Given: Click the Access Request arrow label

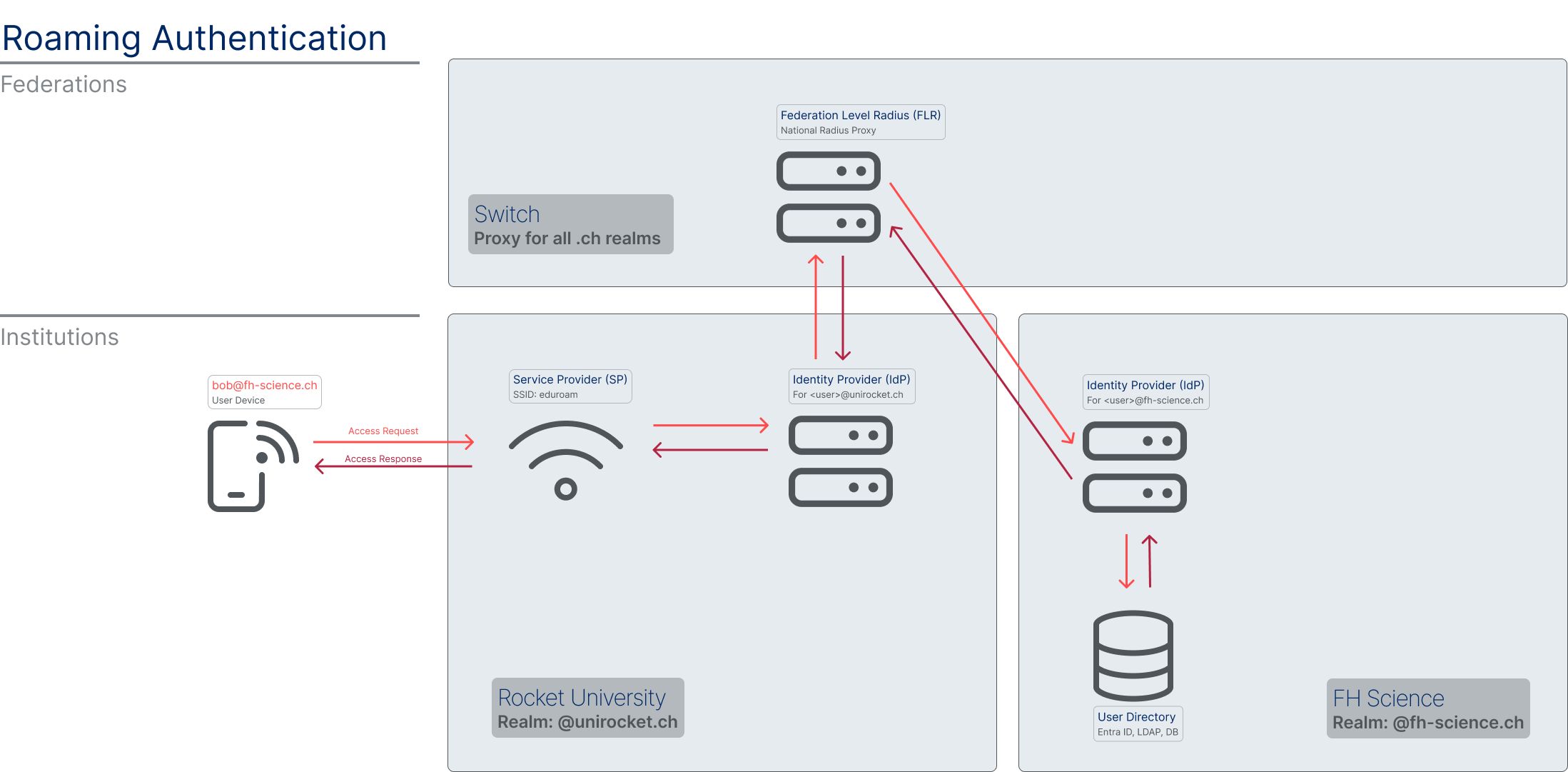Looking at the screenshot, I should tap(383, 431).
